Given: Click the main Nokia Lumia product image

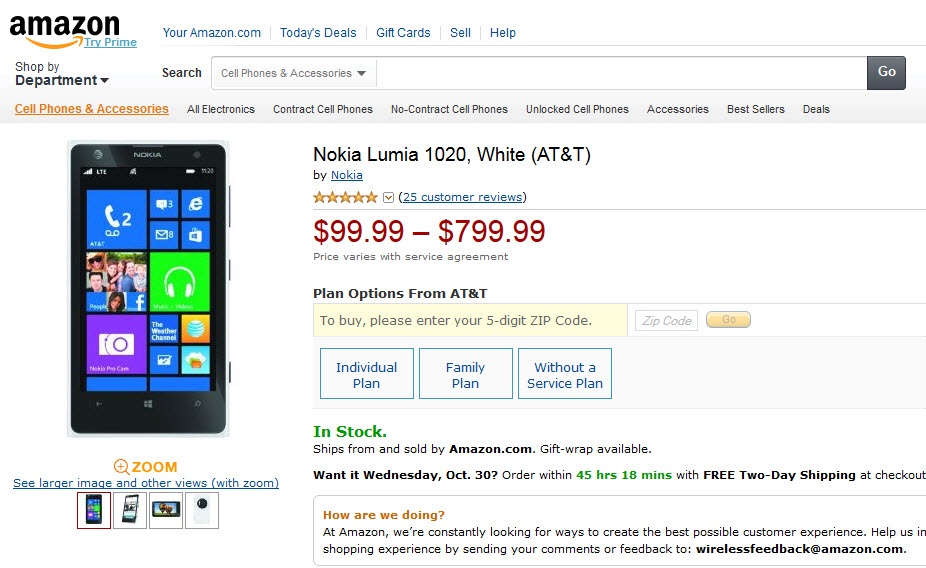Looking at the screenshot, I should (148, 288).
